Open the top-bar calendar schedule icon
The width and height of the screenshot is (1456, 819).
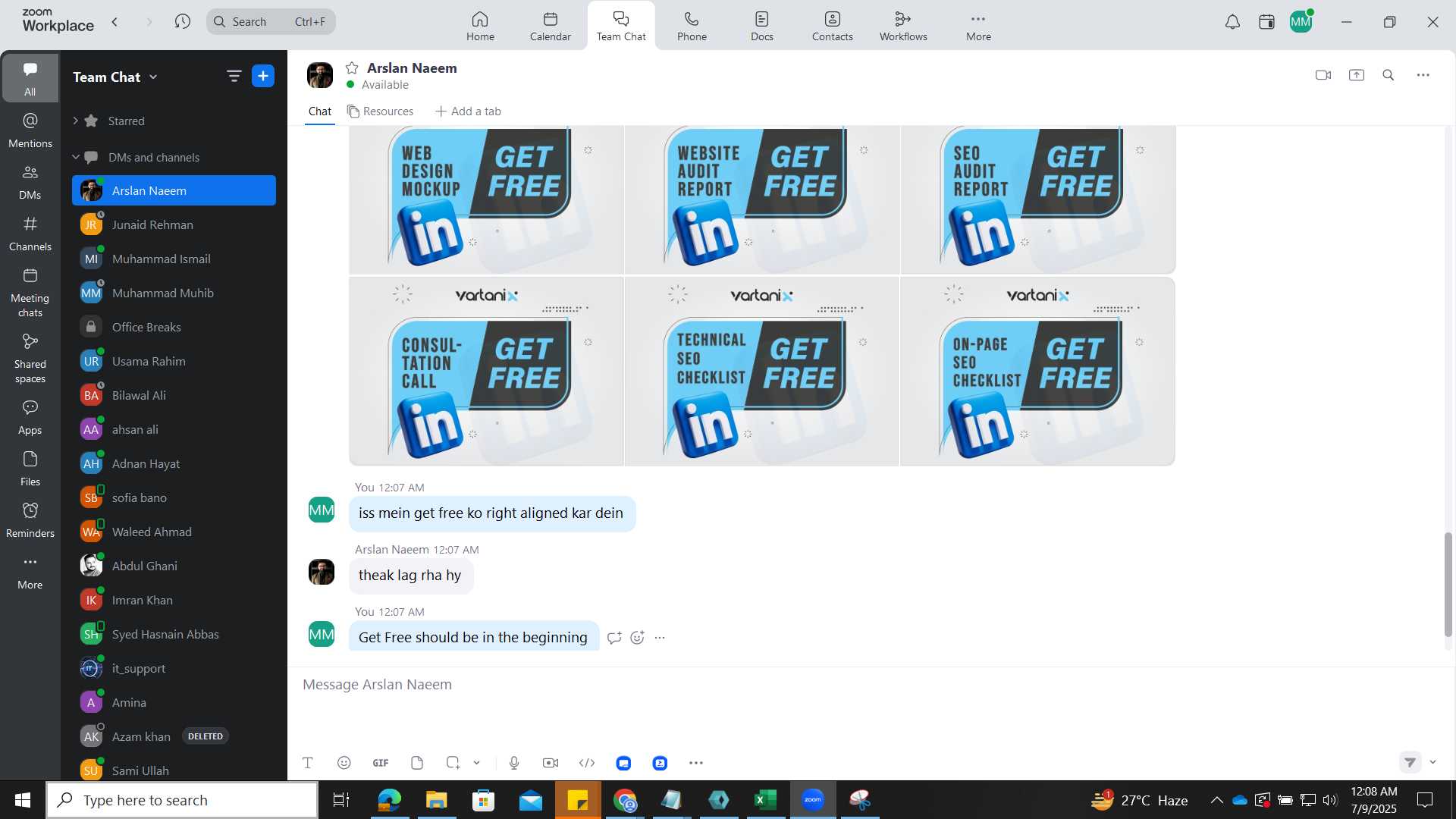click(1266, 22)
